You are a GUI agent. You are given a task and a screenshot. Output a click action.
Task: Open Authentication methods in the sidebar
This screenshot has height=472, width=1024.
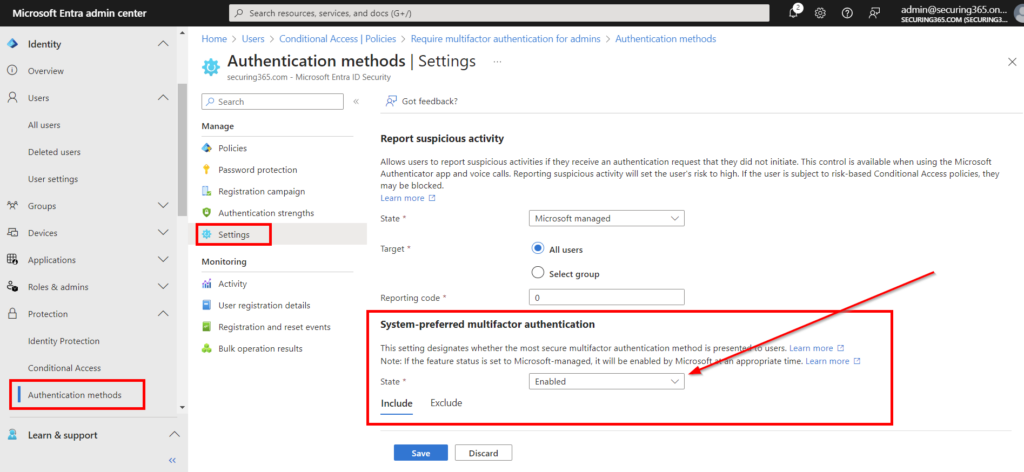[74, 395]
